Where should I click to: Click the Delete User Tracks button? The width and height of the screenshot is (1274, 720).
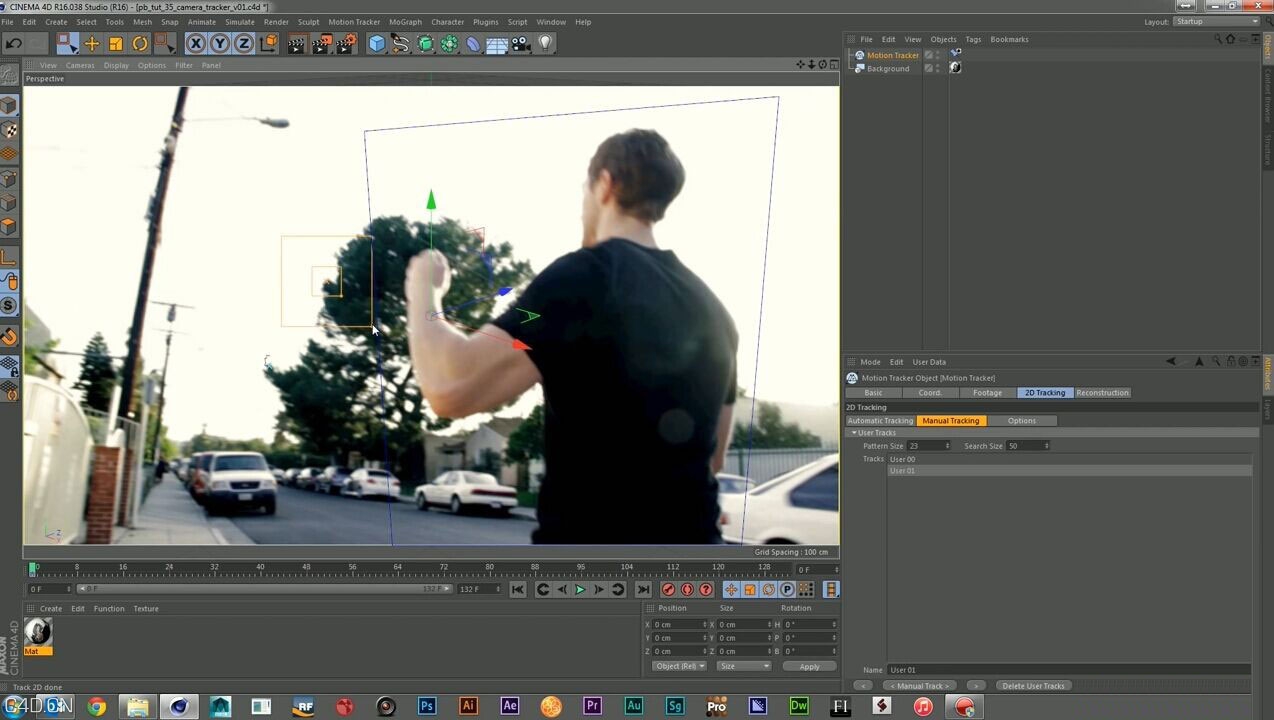[x=1033, y=685]
